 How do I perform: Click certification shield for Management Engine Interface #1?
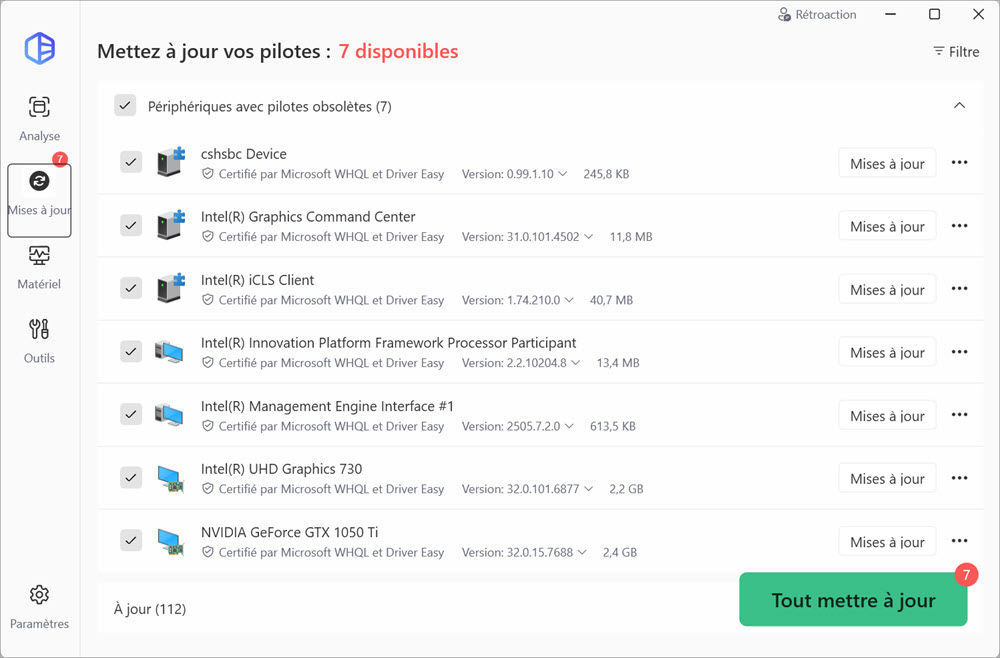tap(207, 426)
